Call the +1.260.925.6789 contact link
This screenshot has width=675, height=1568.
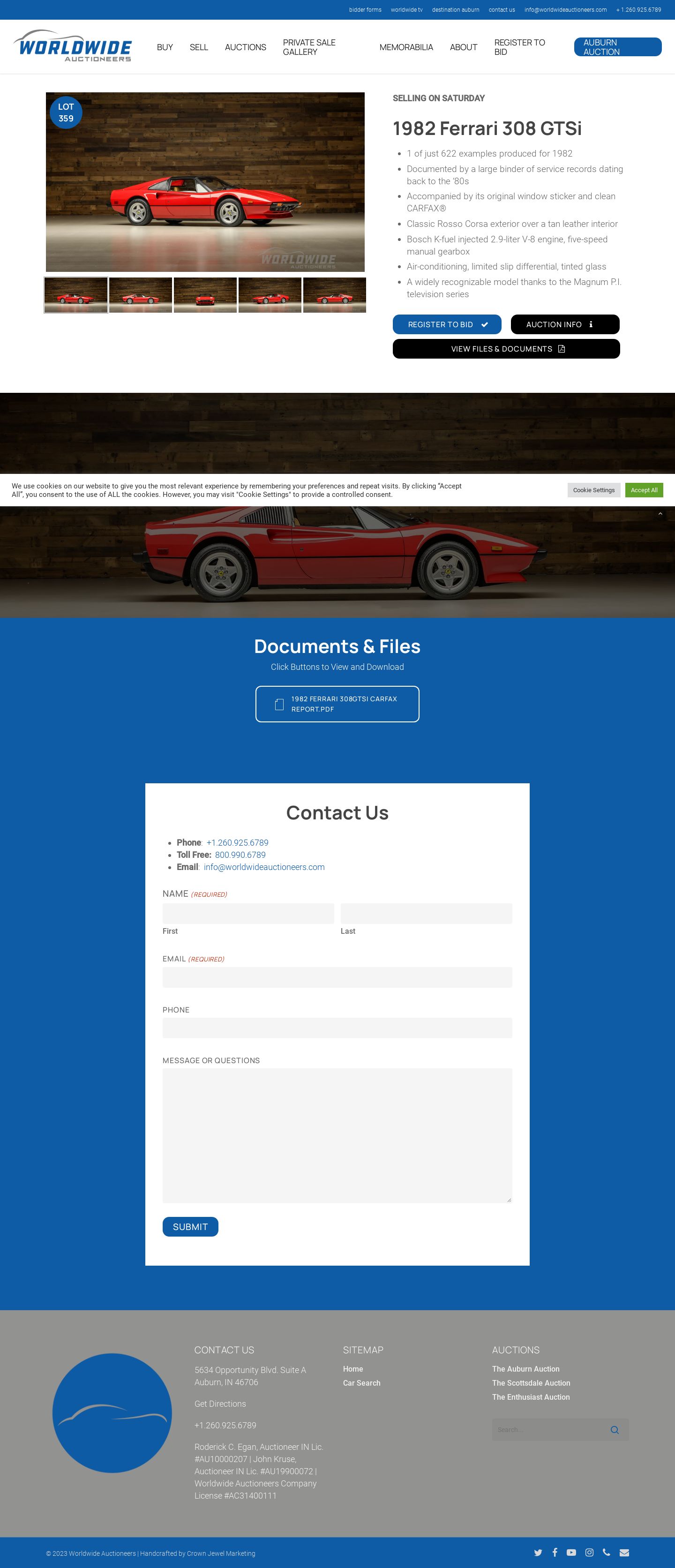pos(237,842)
